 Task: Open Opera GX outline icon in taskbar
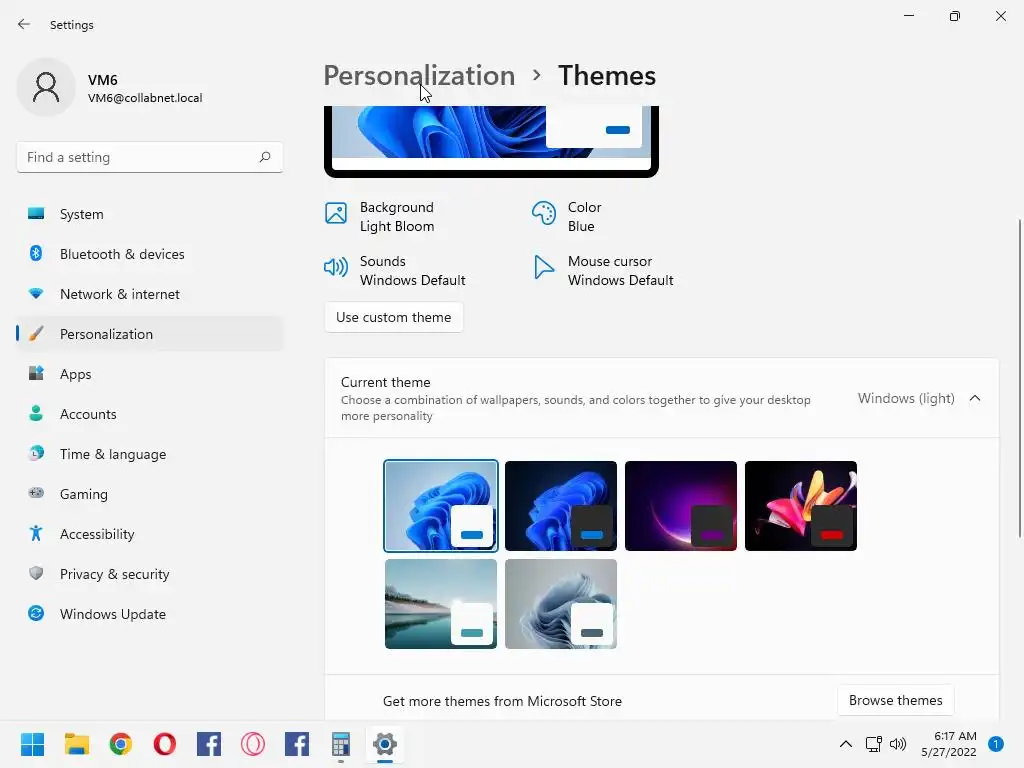(253, 744)
